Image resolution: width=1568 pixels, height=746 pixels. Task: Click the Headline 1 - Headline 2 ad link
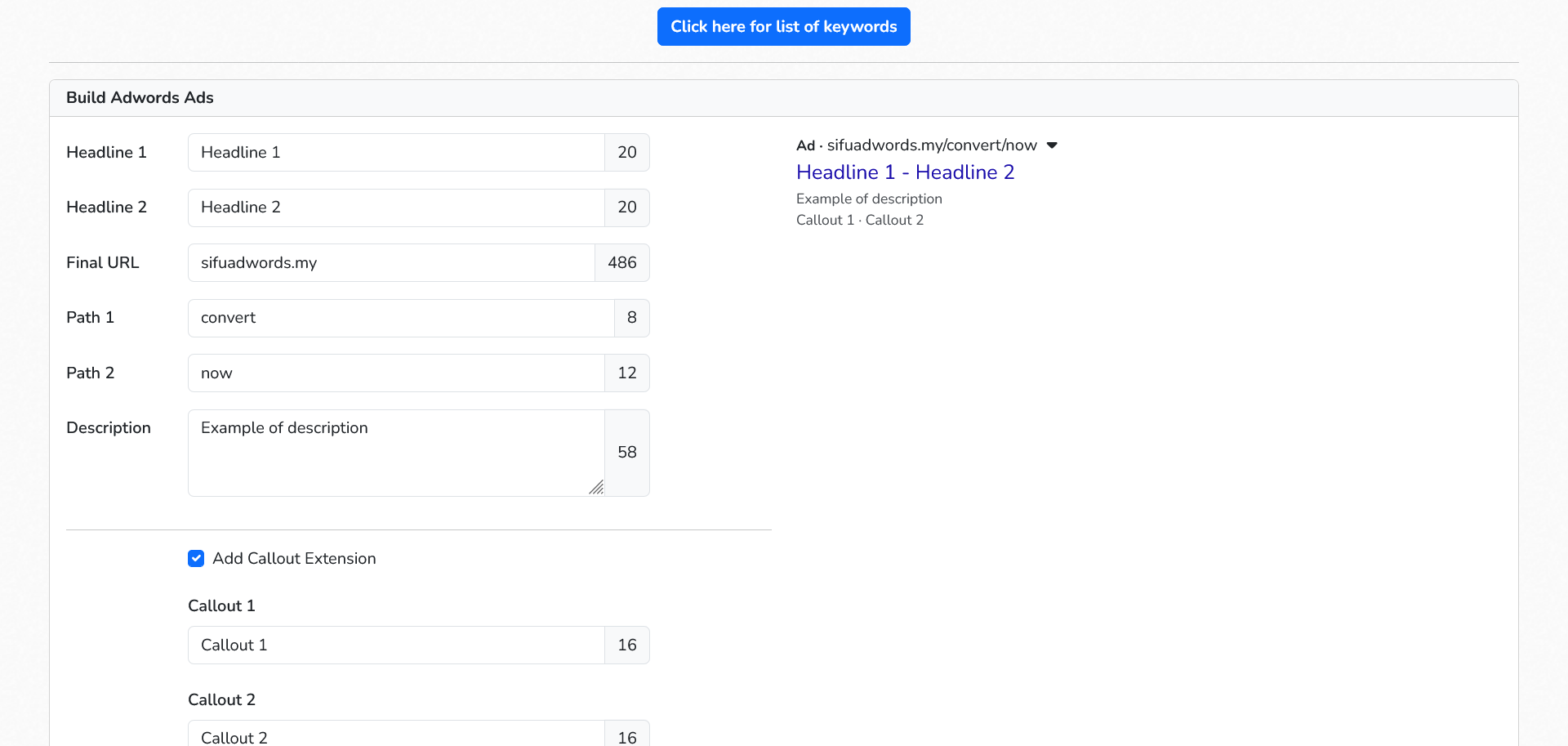(x=905, y=172)
